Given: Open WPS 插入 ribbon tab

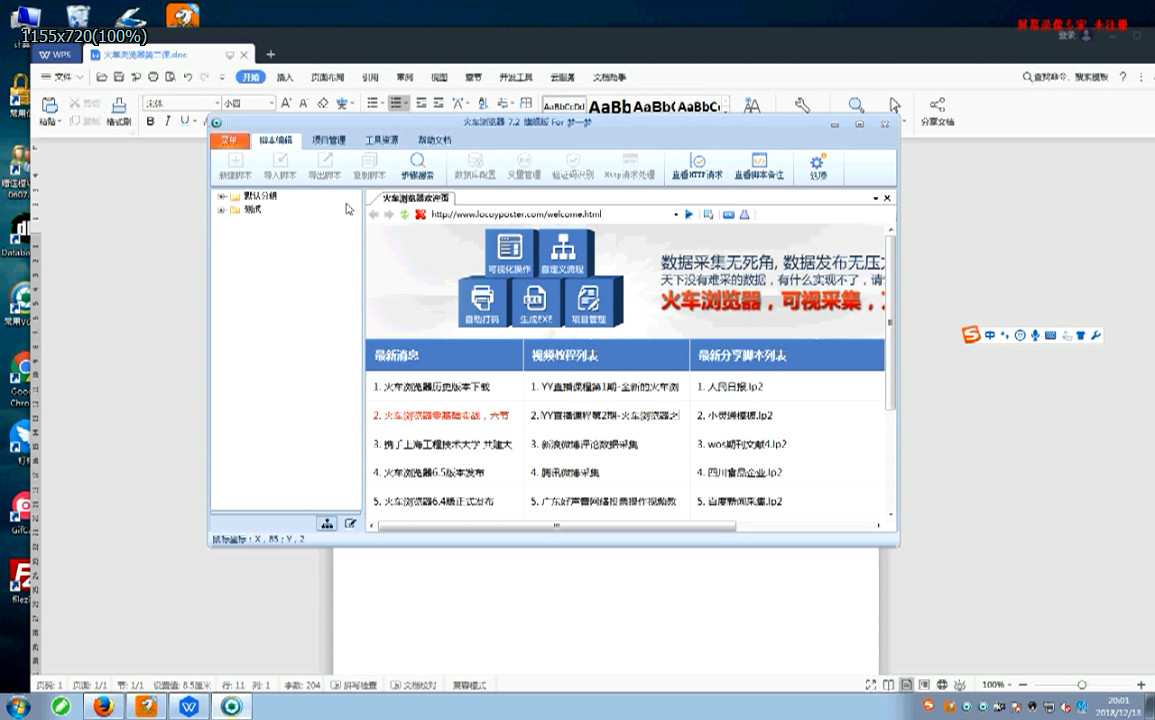Looking at the screenshot, I should coord(285,77).
